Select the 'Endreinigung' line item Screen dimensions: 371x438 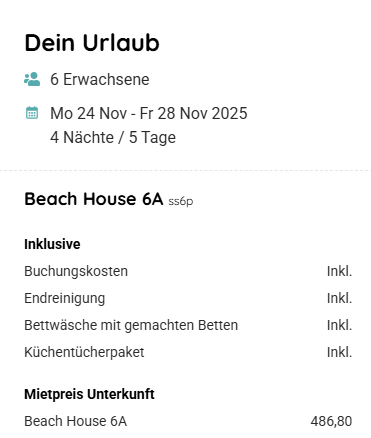[x=65, y=298]
